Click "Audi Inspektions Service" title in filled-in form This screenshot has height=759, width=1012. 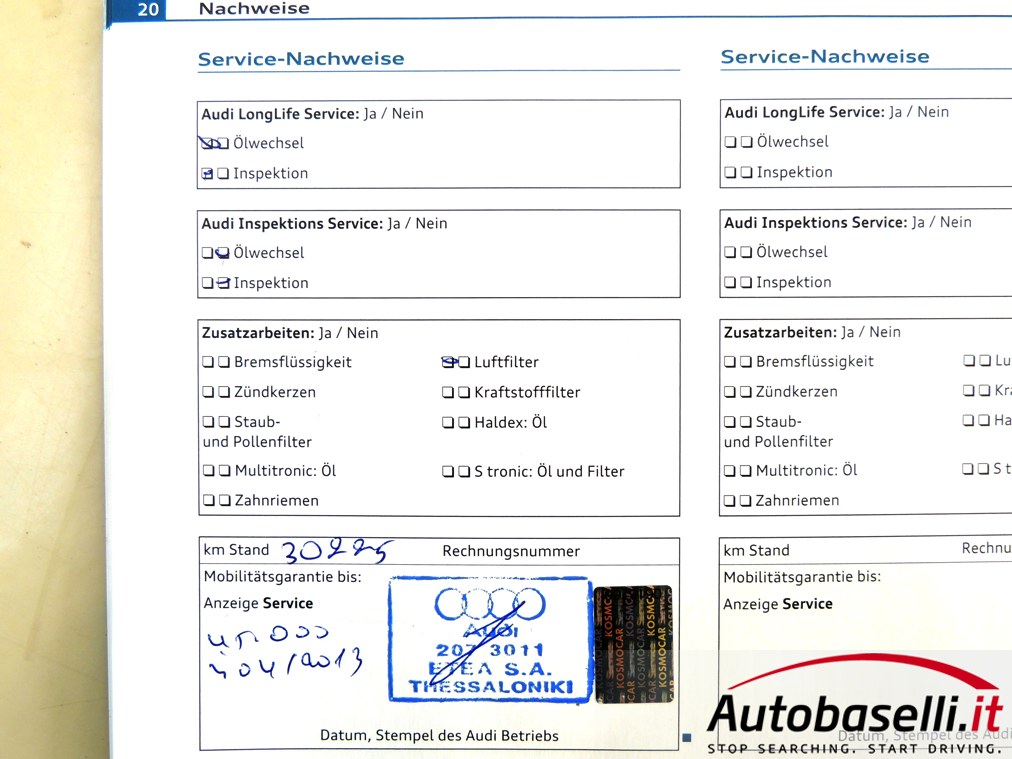[x=292, y=224]
